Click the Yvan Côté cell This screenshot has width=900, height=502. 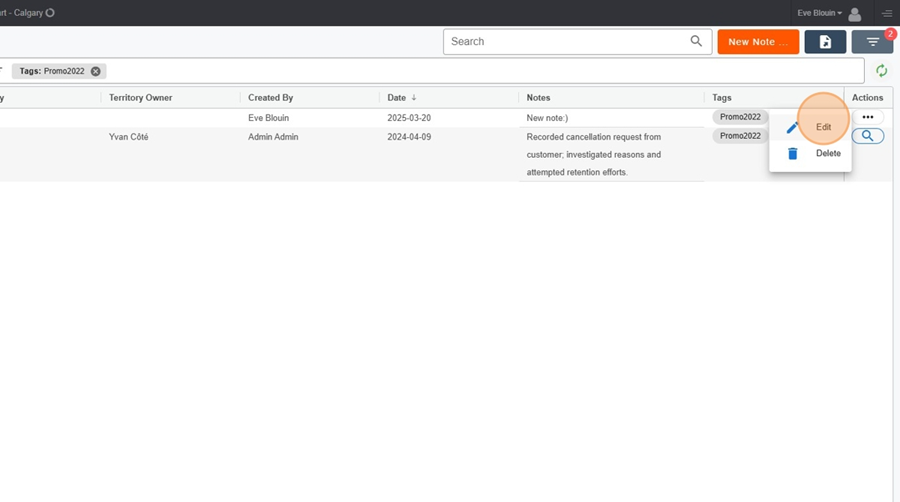(129, 137)
